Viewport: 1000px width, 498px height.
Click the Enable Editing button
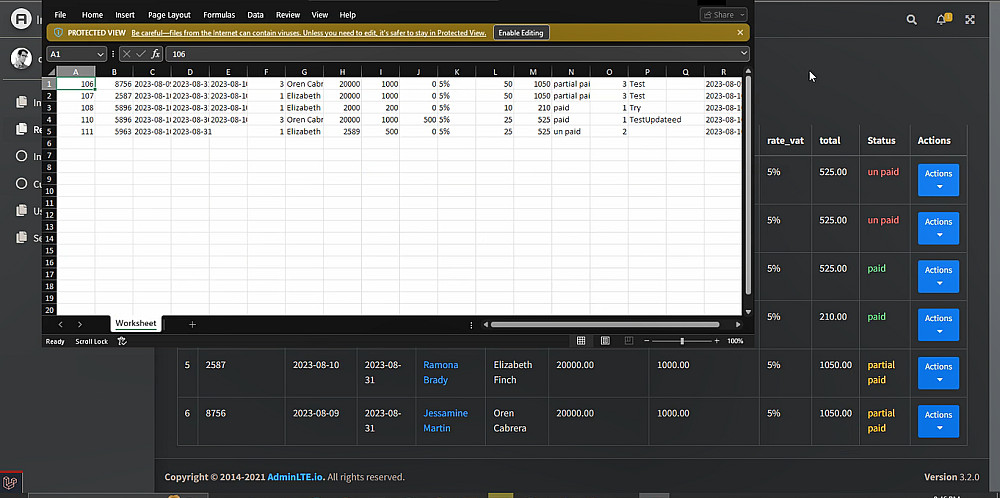(x=521, y=33)
